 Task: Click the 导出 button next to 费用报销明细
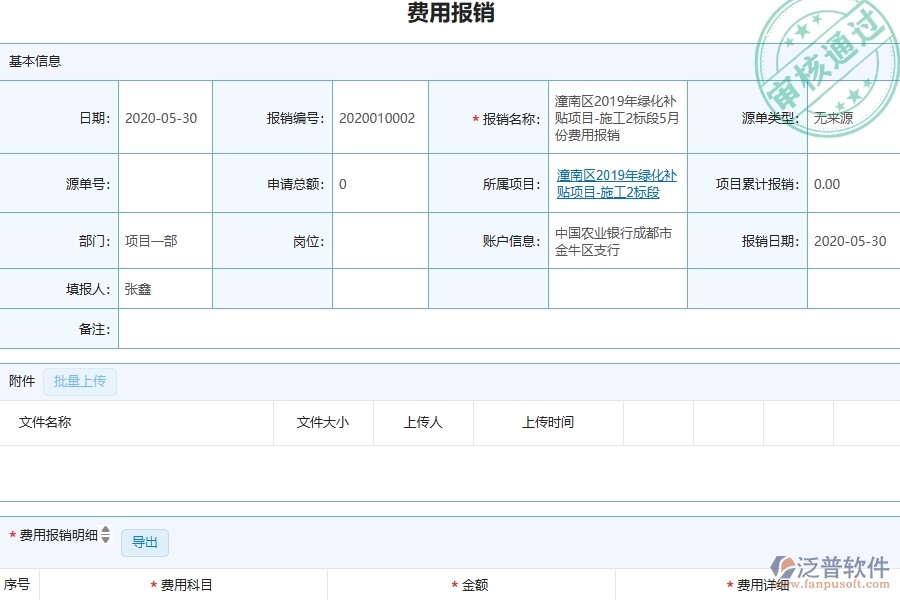(x=145, y=542)
